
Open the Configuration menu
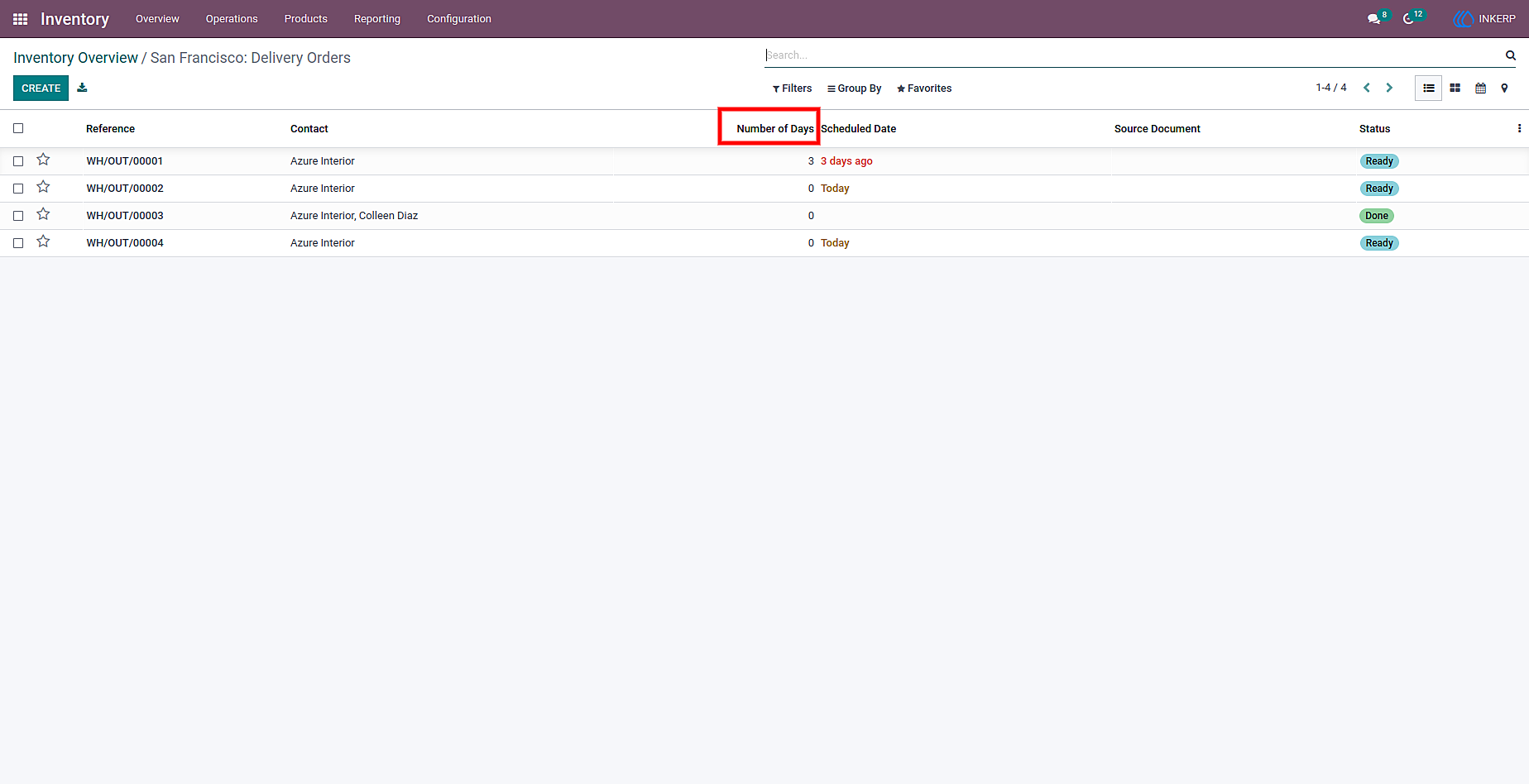459,19
